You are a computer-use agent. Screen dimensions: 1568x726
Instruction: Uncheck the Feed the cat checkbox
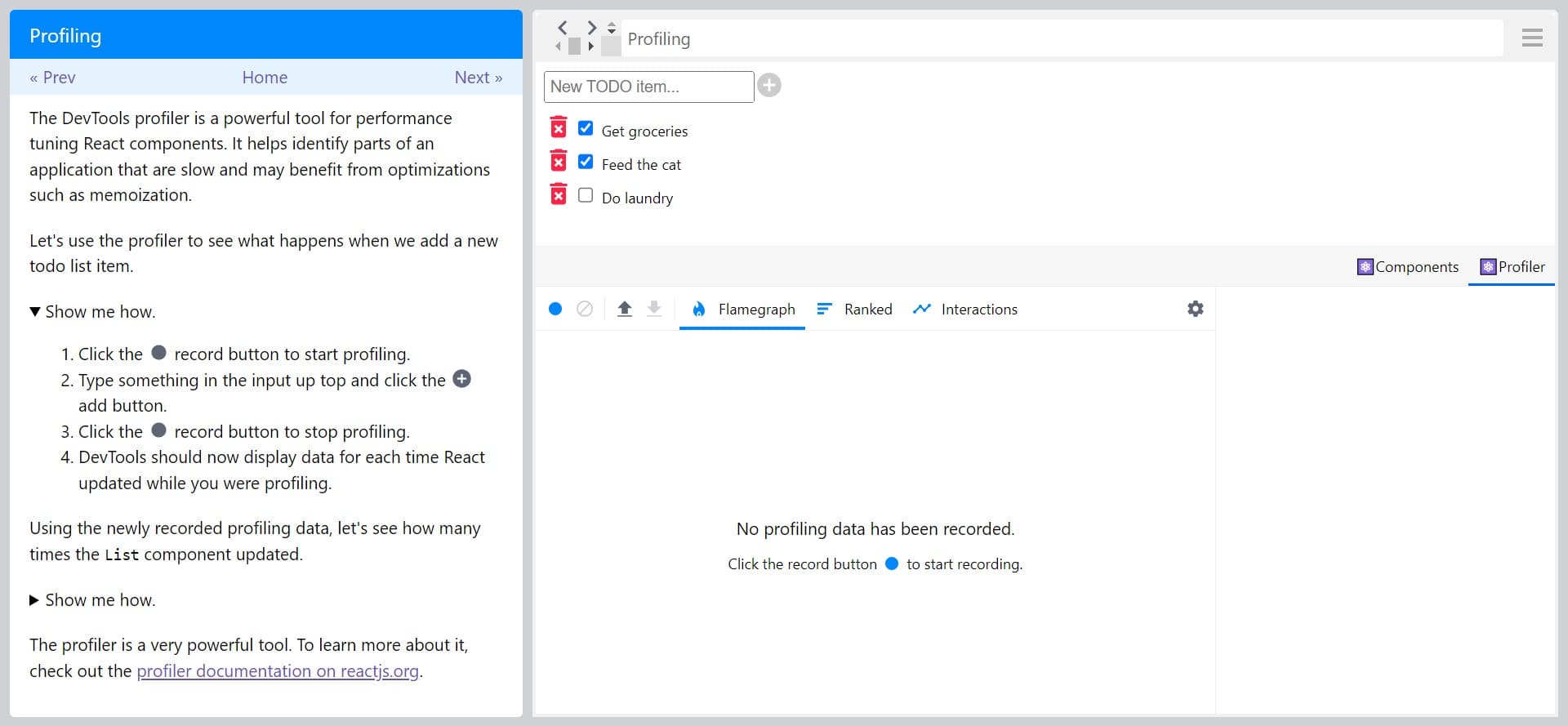586,162
